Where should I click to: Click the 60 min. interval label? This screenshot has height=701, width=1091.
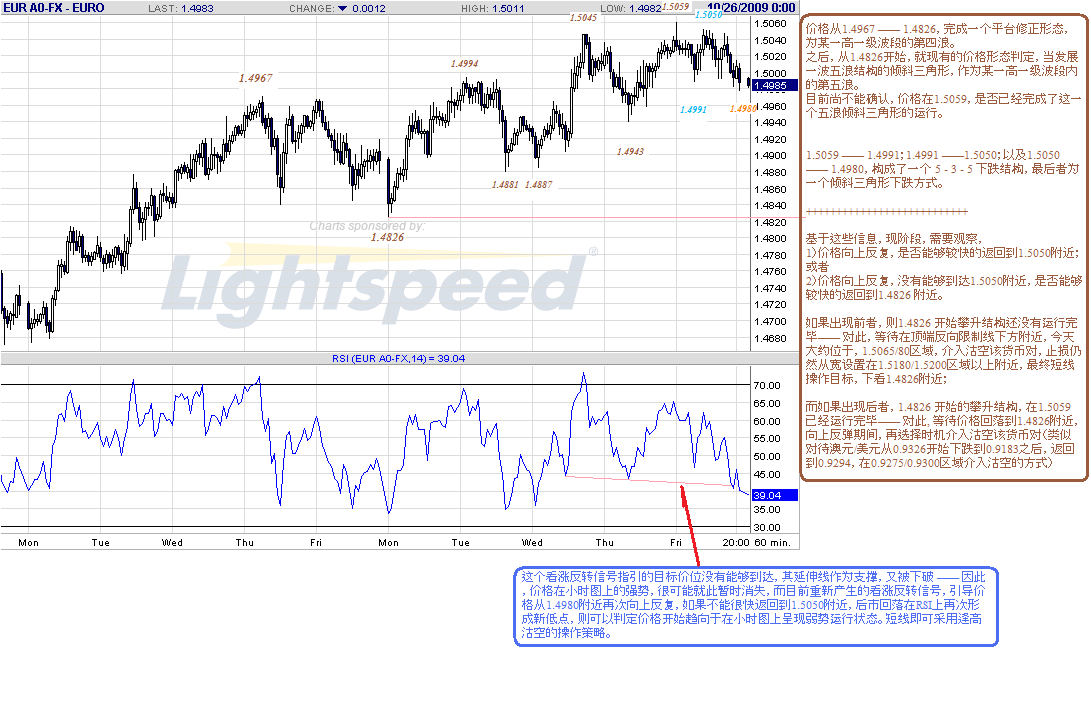pos(773,542)
